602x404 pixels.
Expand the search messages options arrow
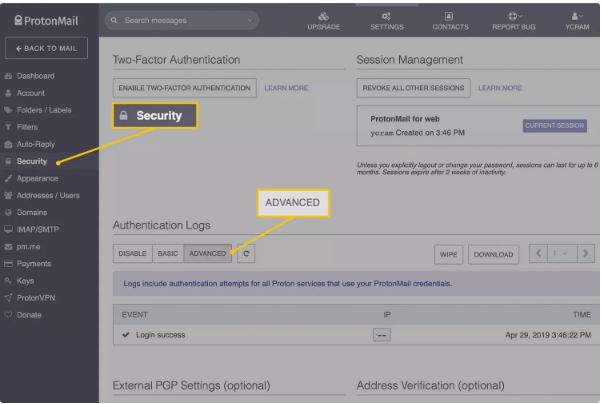click(249, 20)
